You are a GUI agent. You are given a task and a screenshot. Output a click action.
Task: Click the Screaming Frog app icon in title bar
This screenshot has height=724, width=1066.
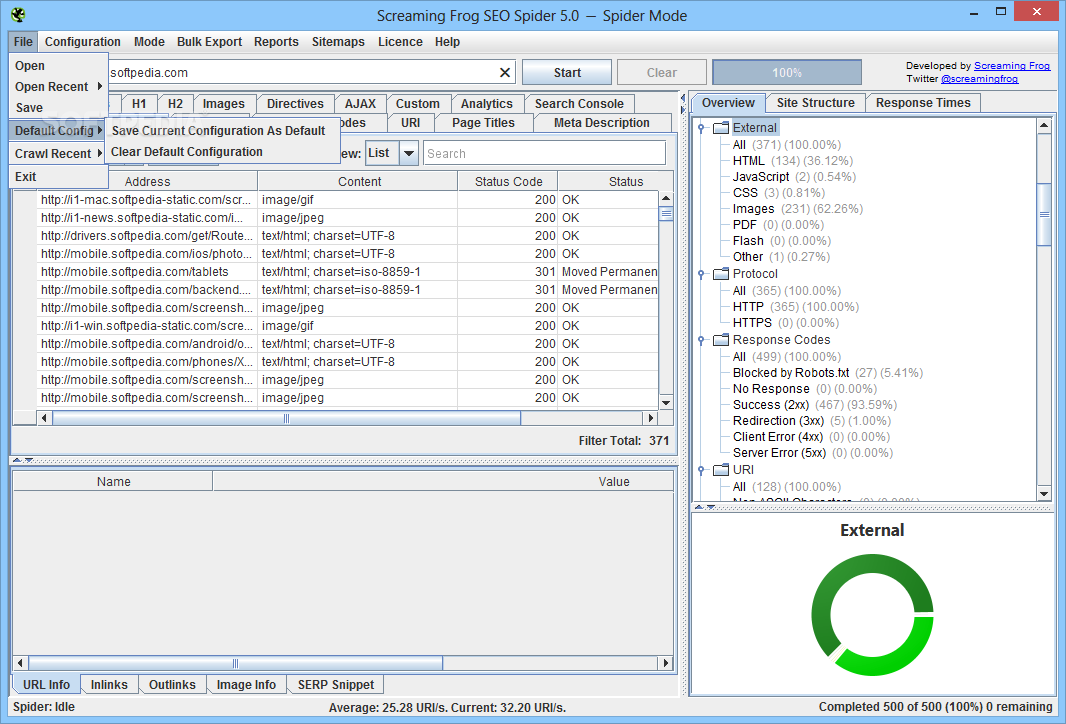click(x=18, y=14)
